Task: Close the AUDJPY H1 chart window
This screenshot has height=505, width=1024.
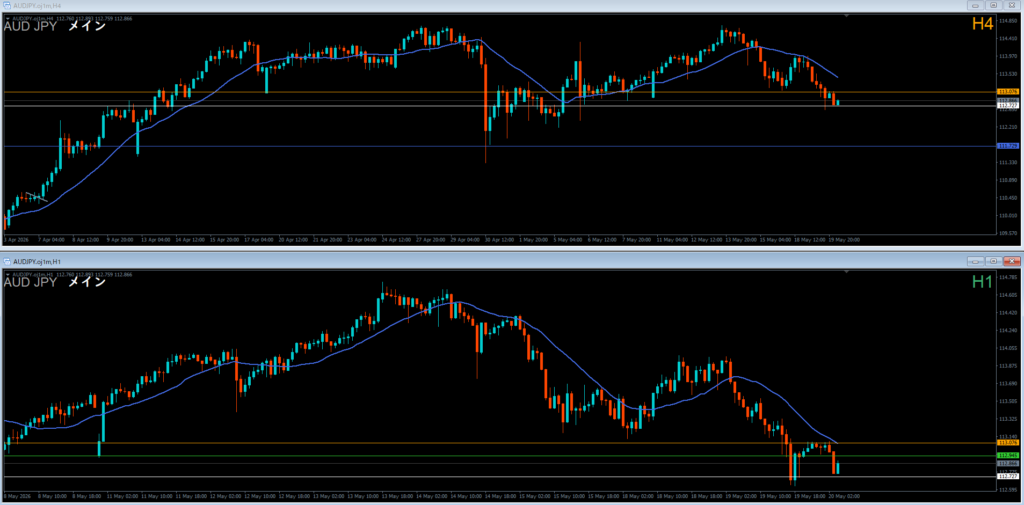Action: click(x=1012, y=261)
